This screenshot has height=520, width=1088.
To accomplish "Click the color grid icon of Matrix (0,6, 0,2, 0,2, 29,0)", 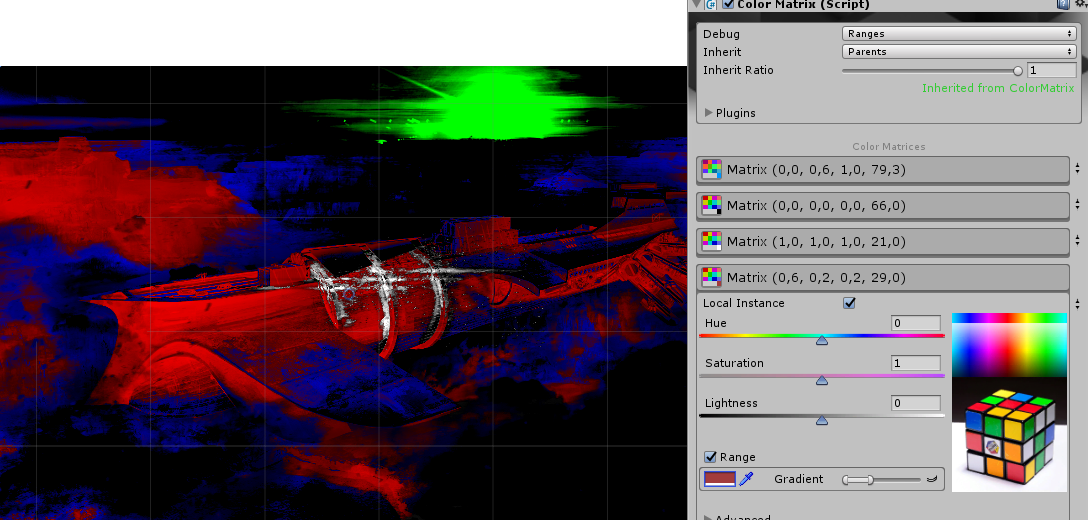I will [711, 278].
